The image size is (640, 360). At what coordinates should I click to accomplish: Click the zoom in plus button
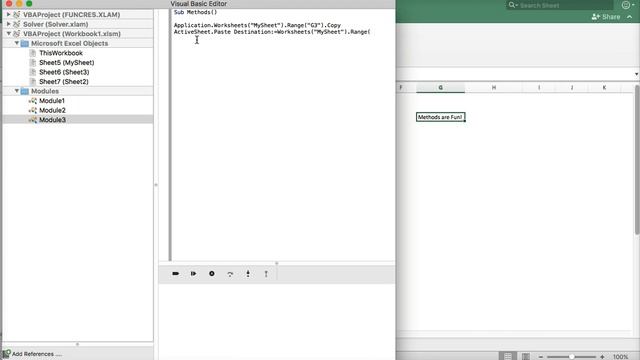[602, 357]
